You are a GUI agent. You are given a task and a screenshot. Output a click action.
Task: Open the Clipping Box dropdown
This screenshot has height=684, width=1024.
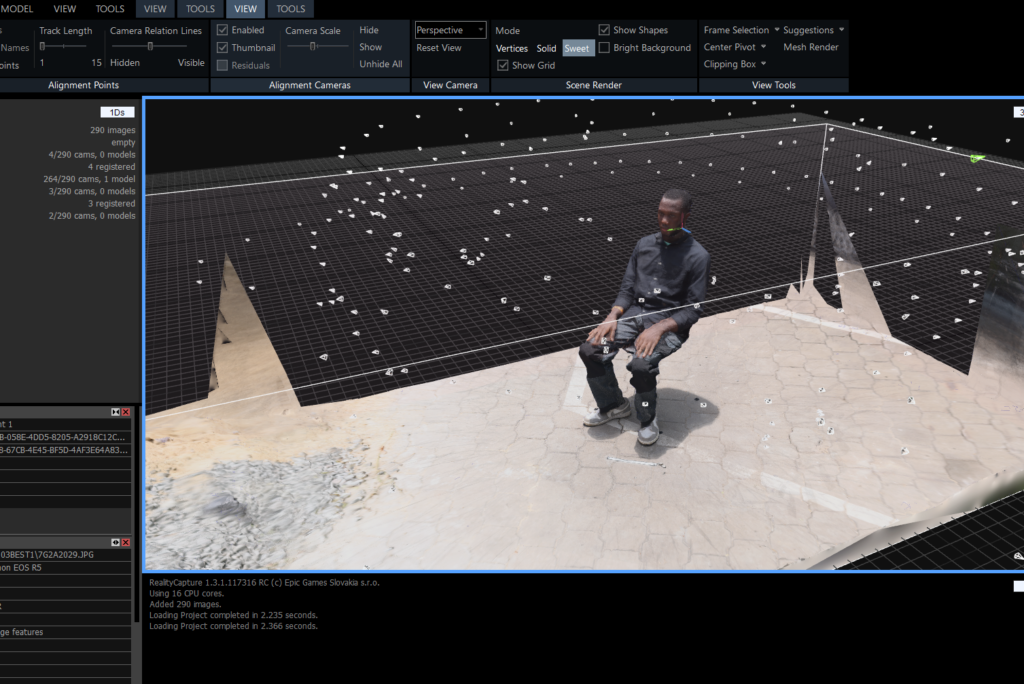point(735,64)
